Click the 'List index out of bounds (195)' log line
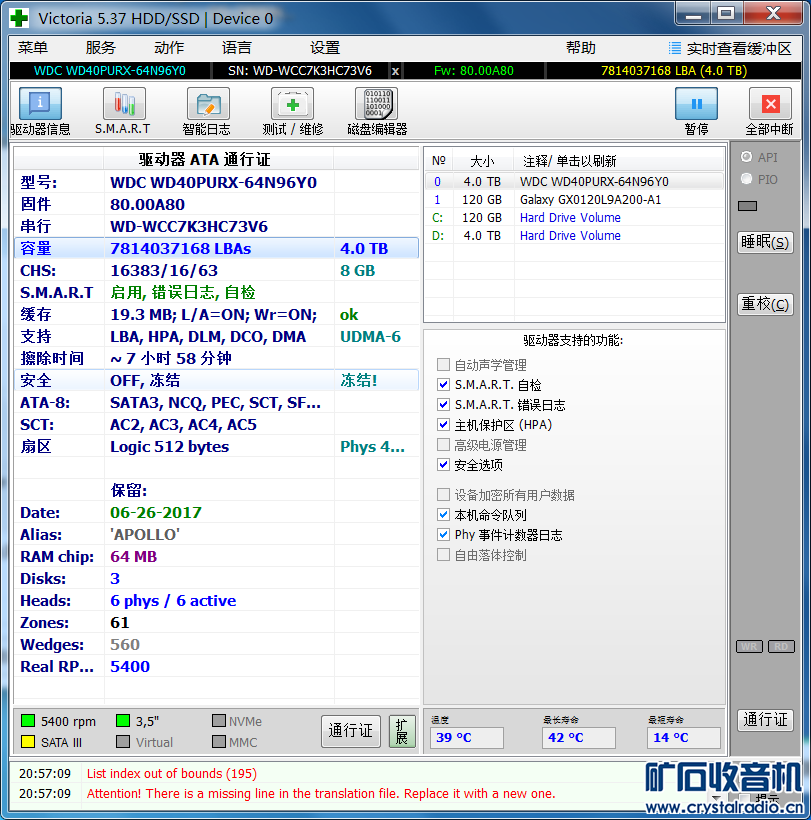This screenshot has width=811, height=820. pos(172,773)
